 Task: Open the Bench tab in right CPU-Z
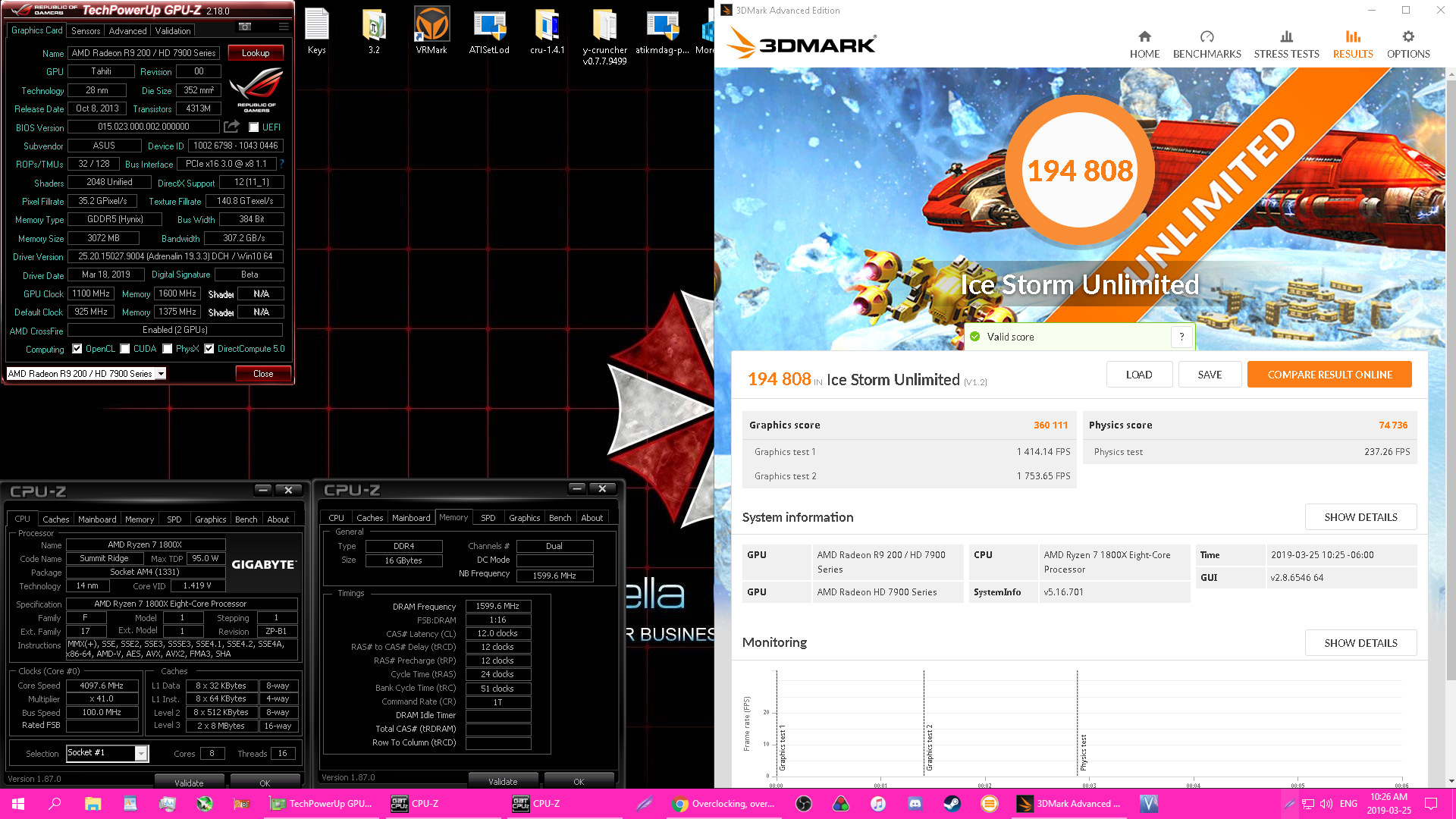pyautogui.click(x=560, y=518)
